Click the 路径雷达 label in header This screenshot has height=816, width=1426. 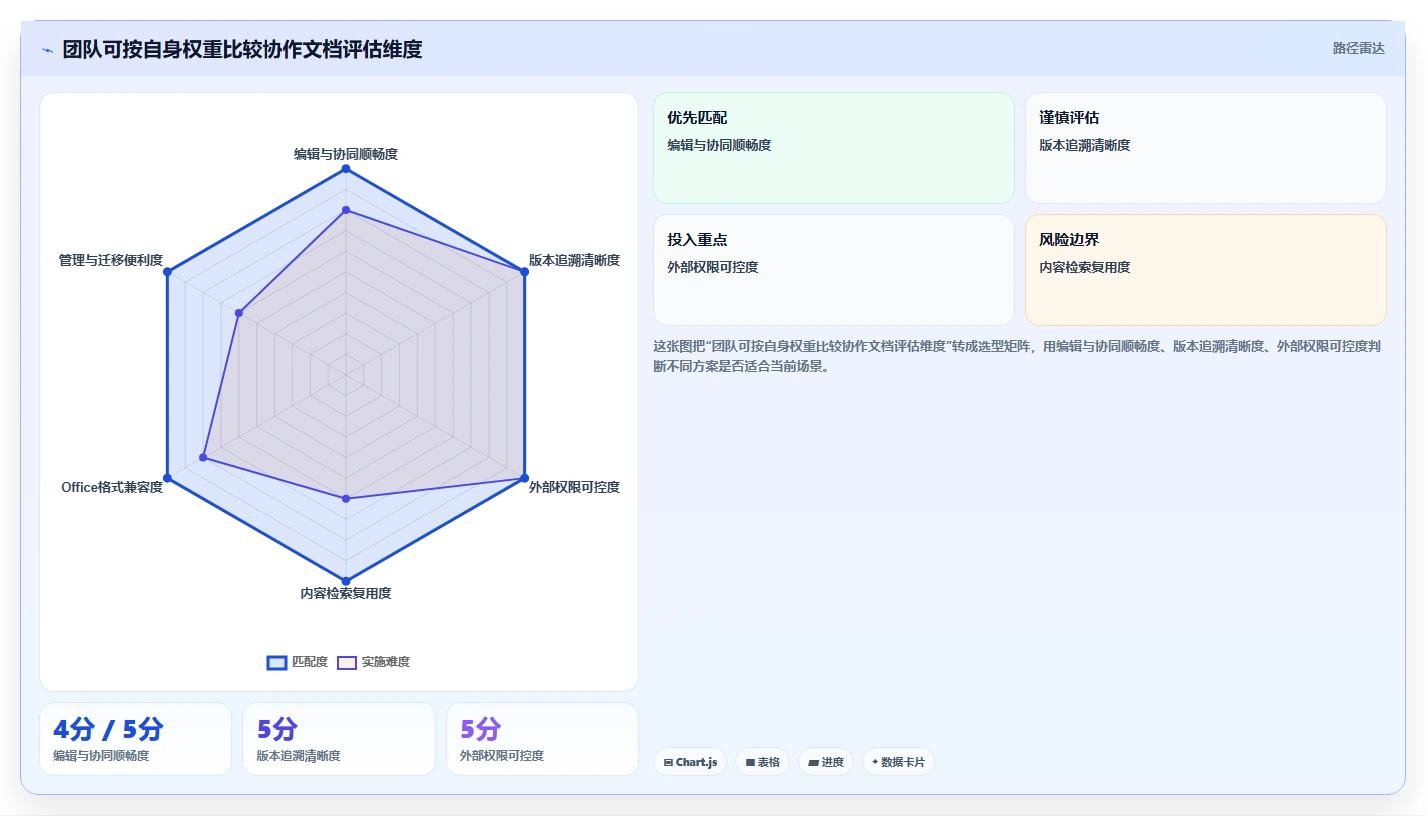point(1358,48)
